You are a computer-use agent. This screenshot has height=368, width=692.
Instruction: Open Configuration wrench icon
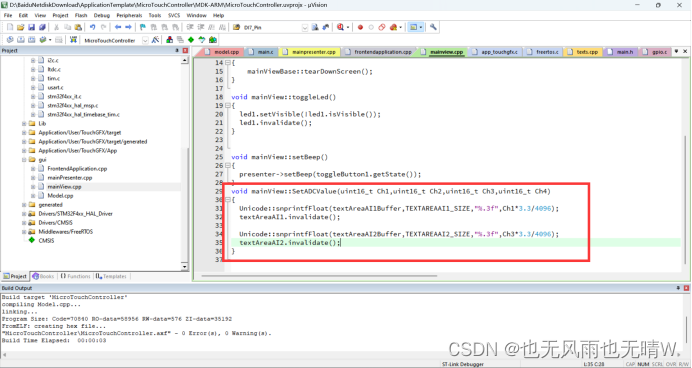point(433,27)
